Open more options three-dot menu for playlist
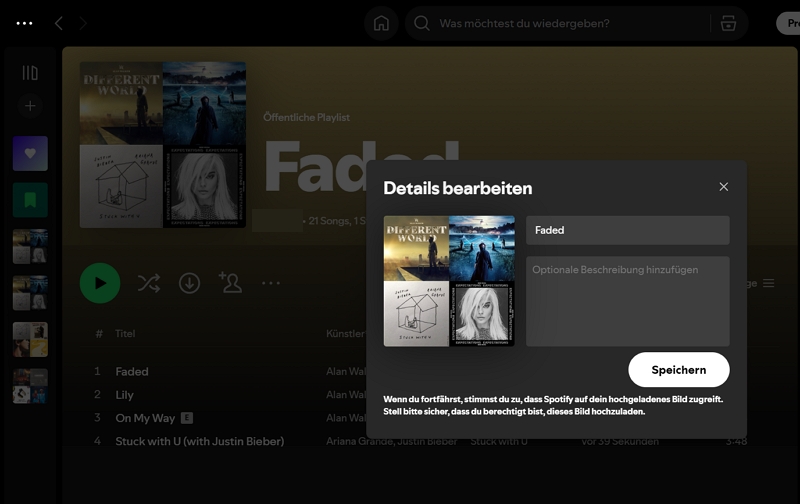This screenshot has height=504, width=800. 271,283
